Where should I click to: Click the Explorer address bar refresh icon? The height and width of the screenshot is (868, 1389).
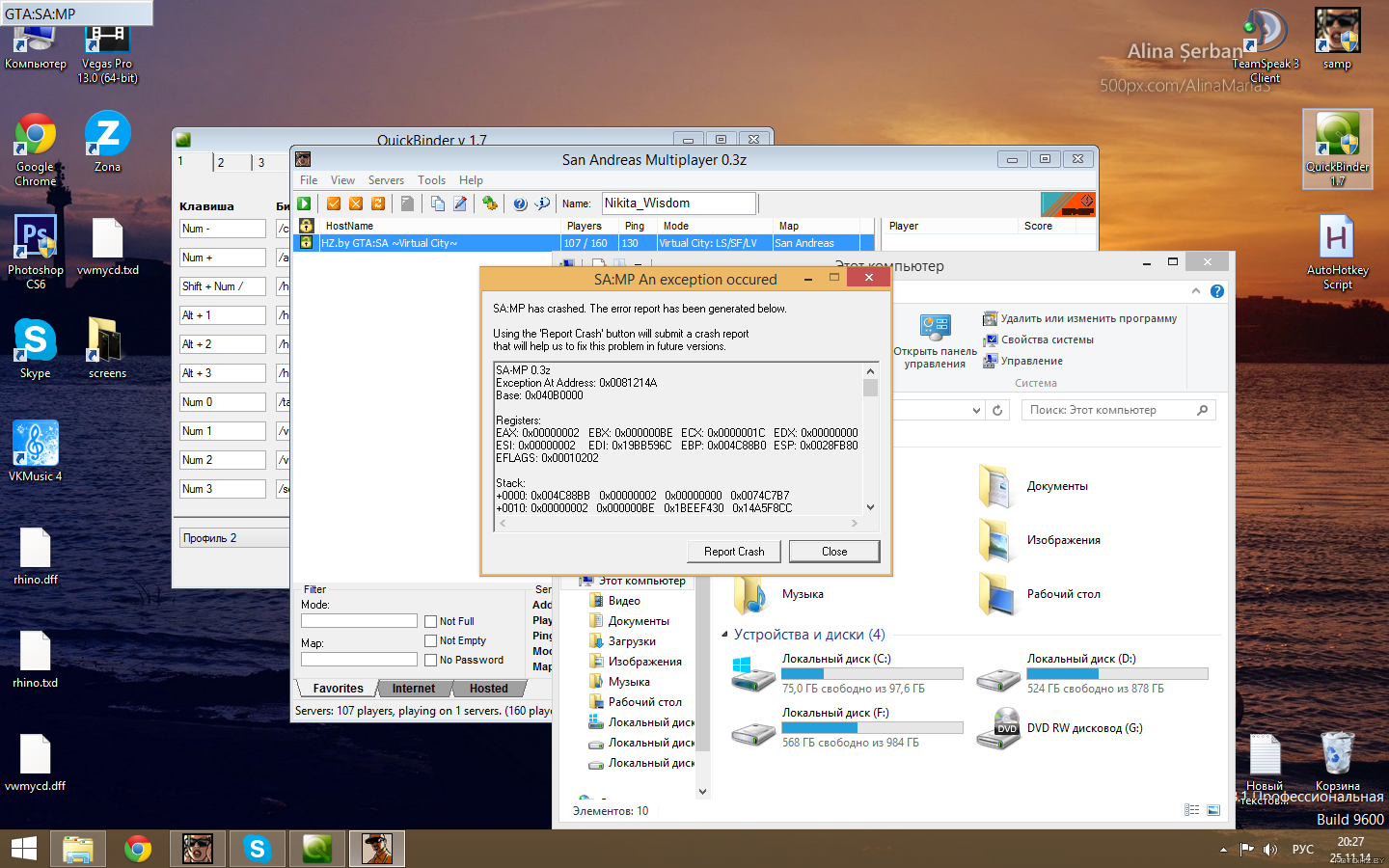tap(997, 410)
